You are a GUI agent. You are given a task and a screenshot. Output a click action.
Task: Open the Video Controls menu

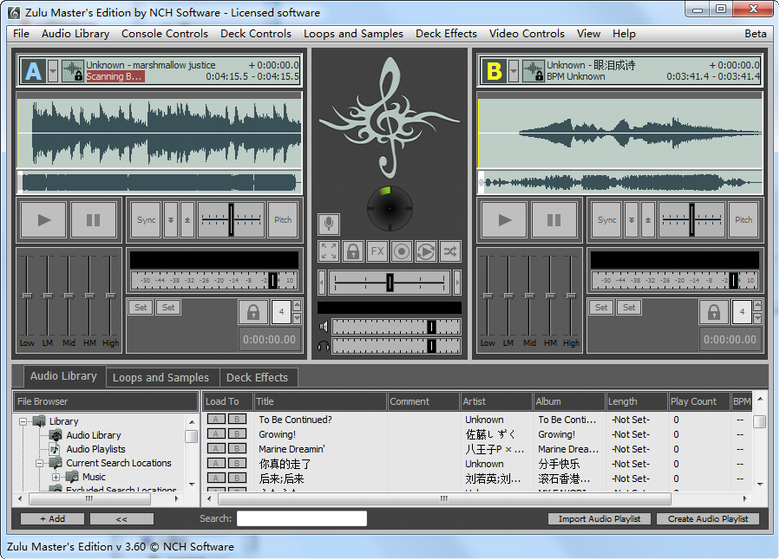[527, 33]
